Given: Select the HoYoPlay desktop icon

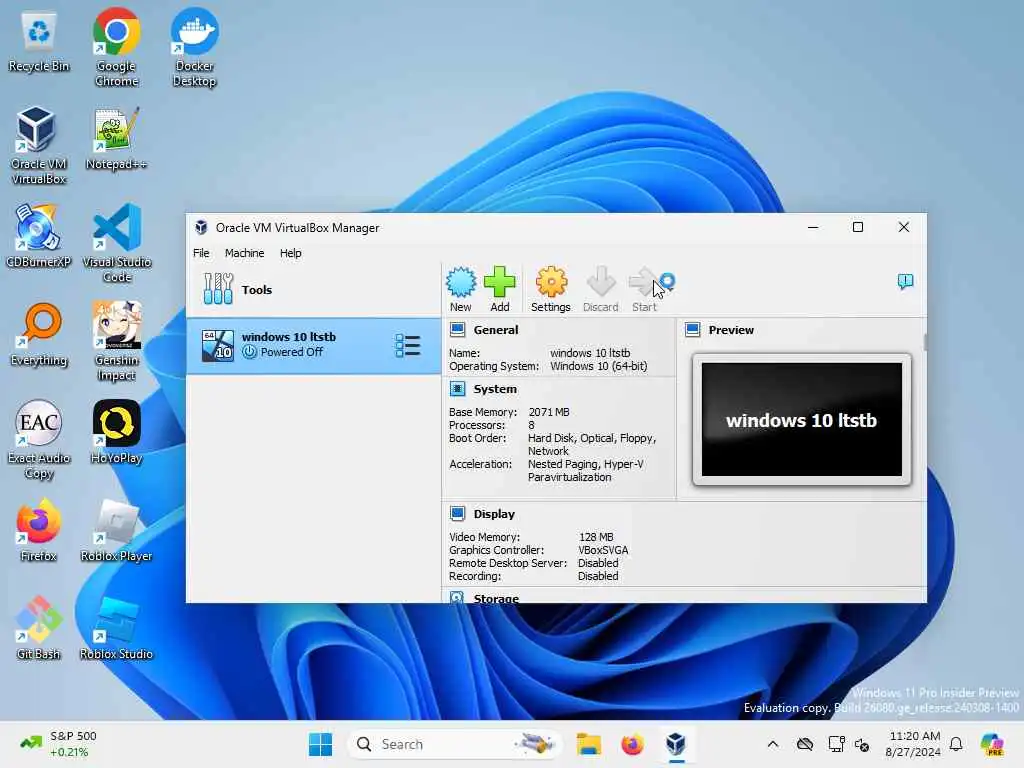Looking at the screenshot, I should 116,432.
